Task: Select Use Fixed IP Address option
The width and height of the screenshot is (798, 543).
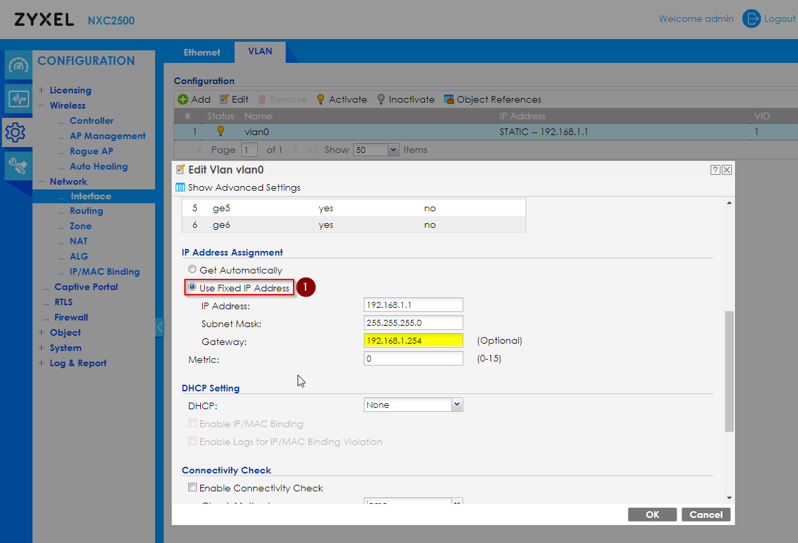Action: tap(192, 288)
